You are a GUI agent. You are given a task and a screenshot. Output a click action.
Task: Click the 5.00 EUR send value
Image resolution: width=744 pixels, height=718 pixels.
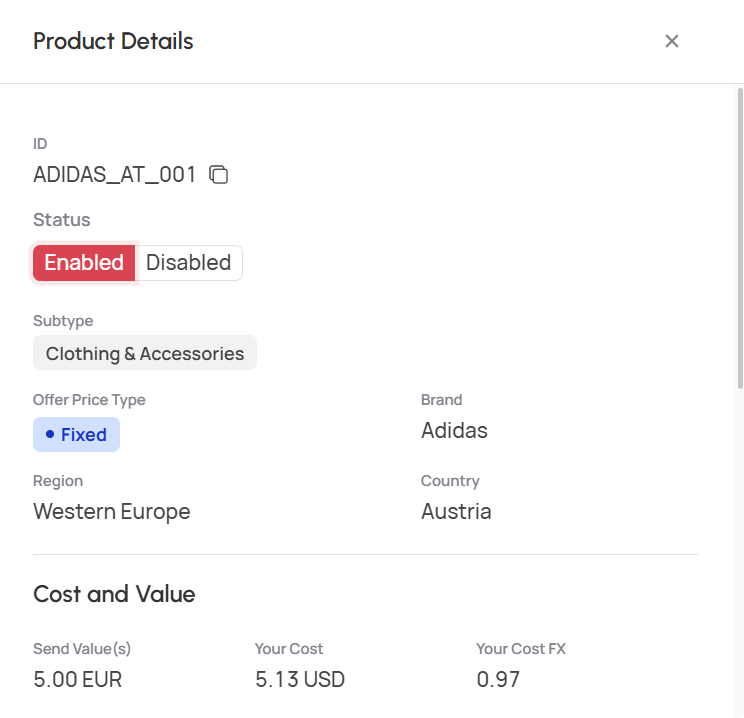click(77, 679)
